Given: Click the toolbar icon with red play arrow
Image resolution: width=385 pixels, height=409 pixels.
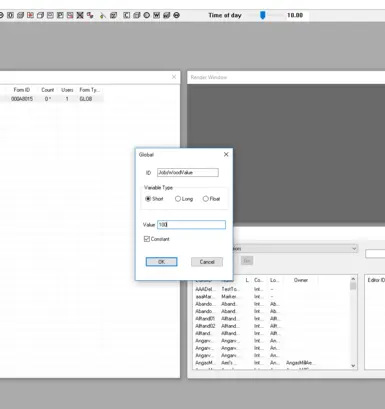Looking at the screenshot, I should point(30,15).
